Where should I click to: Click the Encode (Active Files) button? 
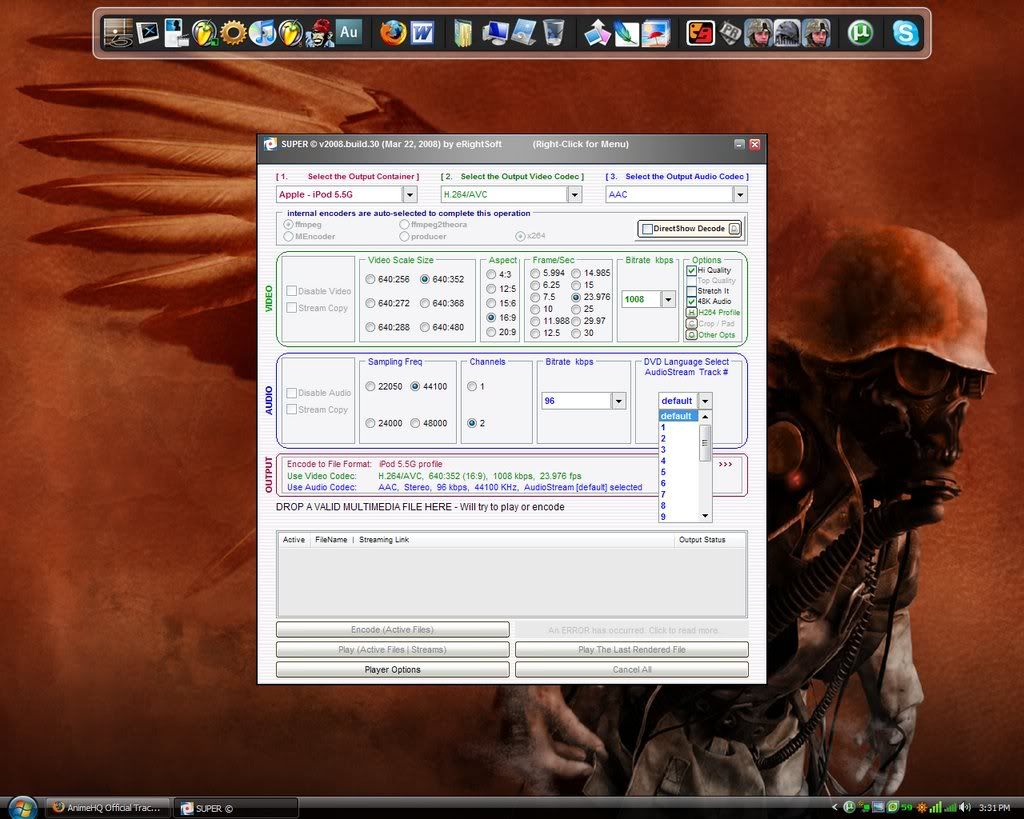[392, 630]
